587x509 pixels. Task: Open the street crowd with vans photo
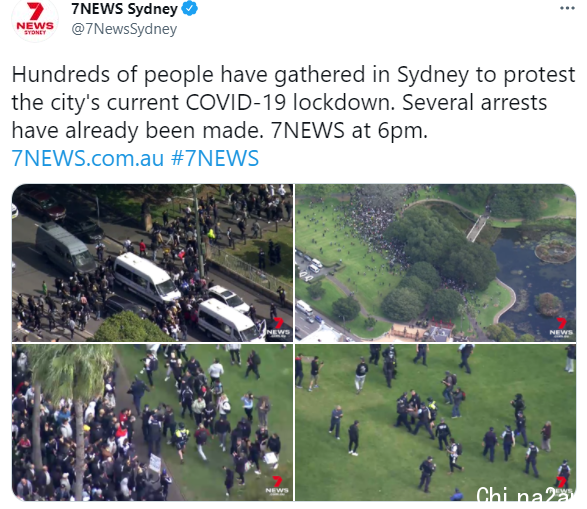[x=152, y=263]
